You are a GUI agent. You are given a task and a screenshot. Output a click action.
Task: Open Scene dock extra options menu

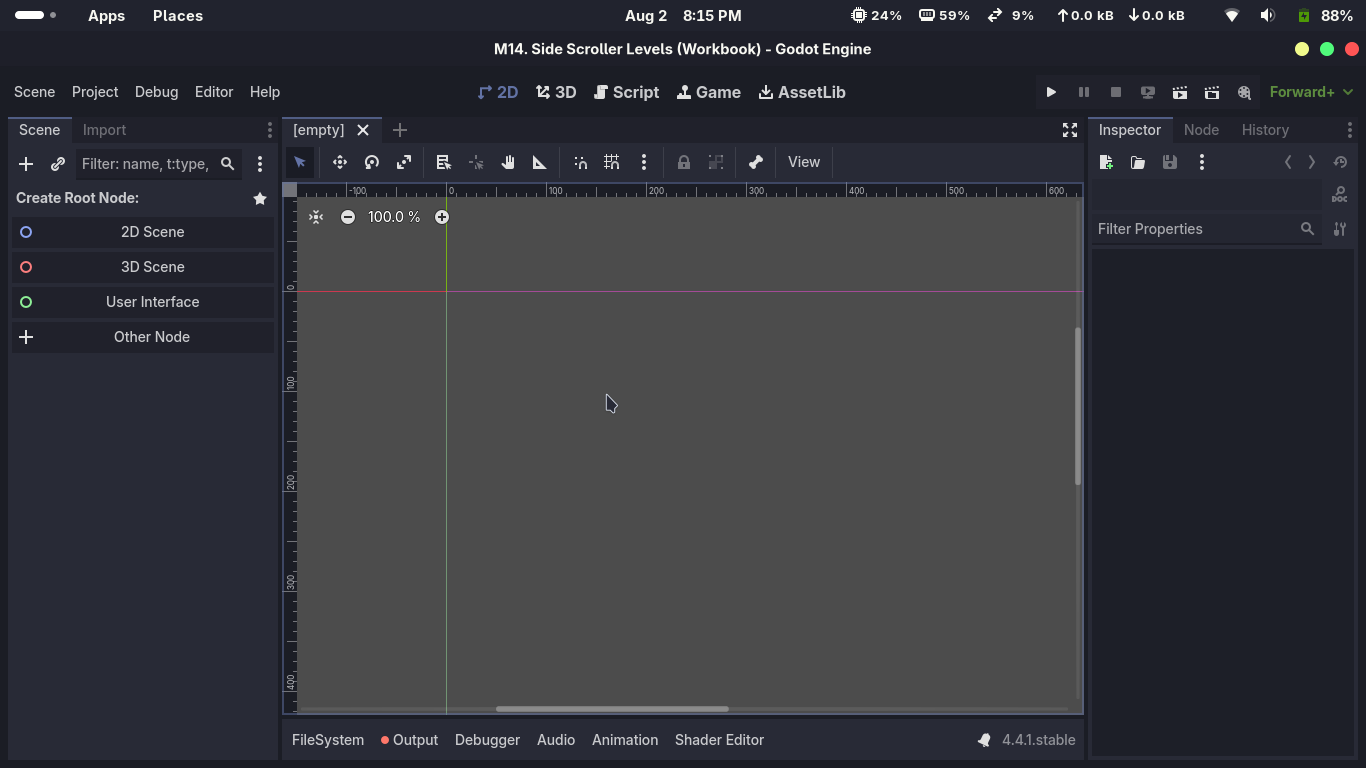pyautogui.click(x=260, y=164)
